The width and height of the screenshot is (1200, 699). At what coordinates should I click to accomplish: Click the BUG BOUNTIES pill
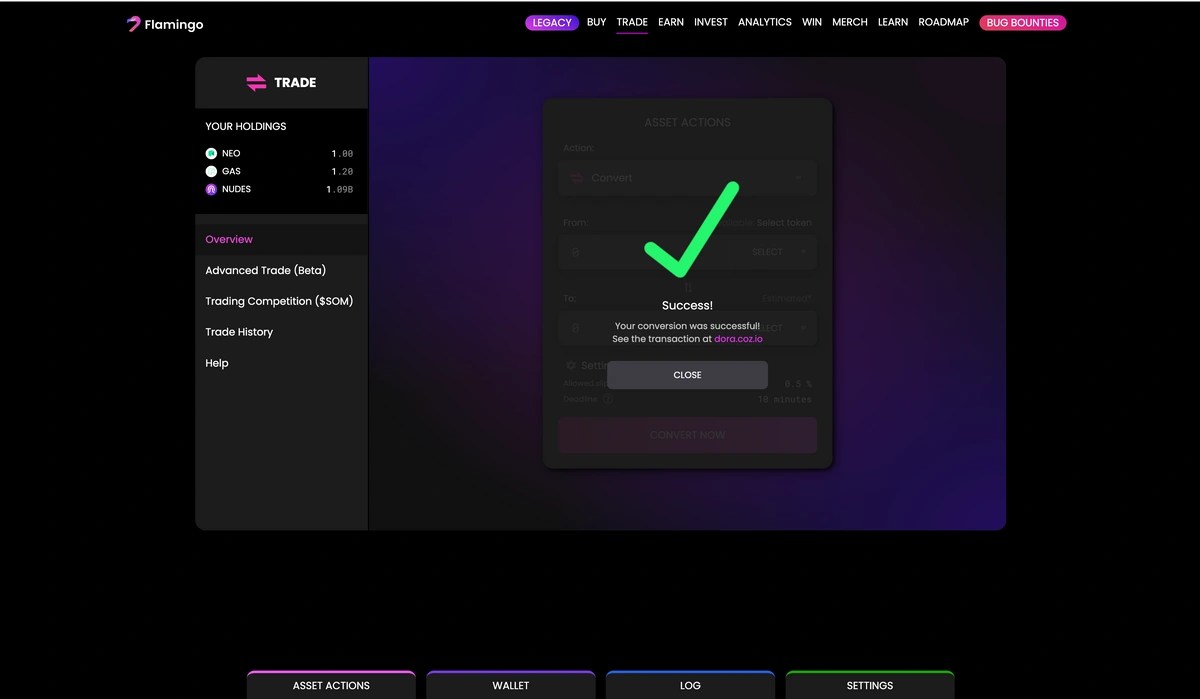coord(1022,22)
